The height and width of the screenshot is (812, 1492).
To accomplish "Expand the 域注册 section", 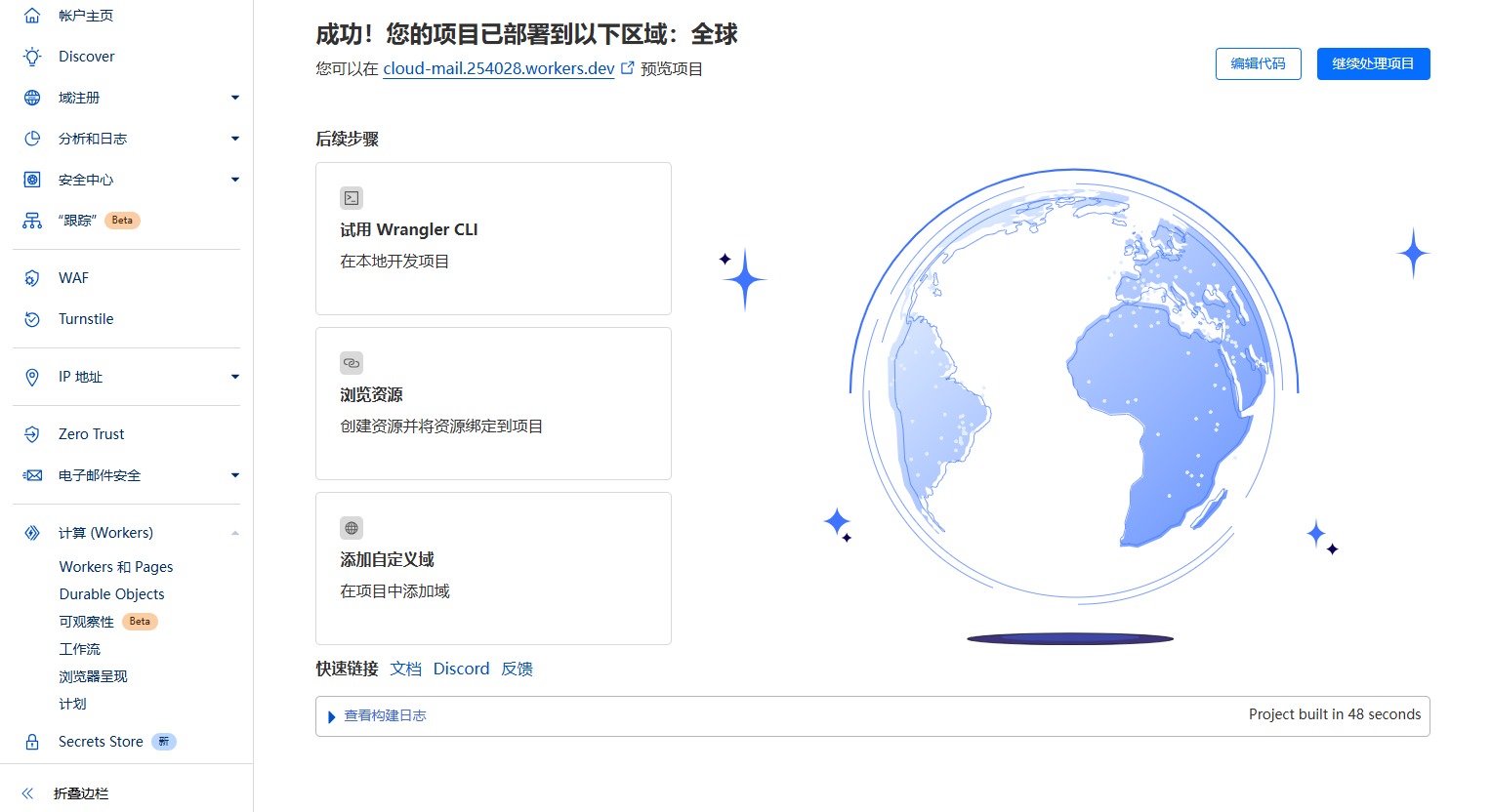I will [234, 97].
